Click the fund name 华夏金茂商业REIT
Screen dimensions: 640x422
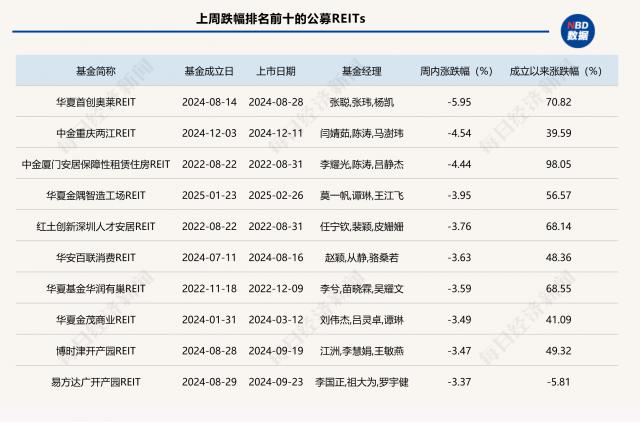pos(96,320)
